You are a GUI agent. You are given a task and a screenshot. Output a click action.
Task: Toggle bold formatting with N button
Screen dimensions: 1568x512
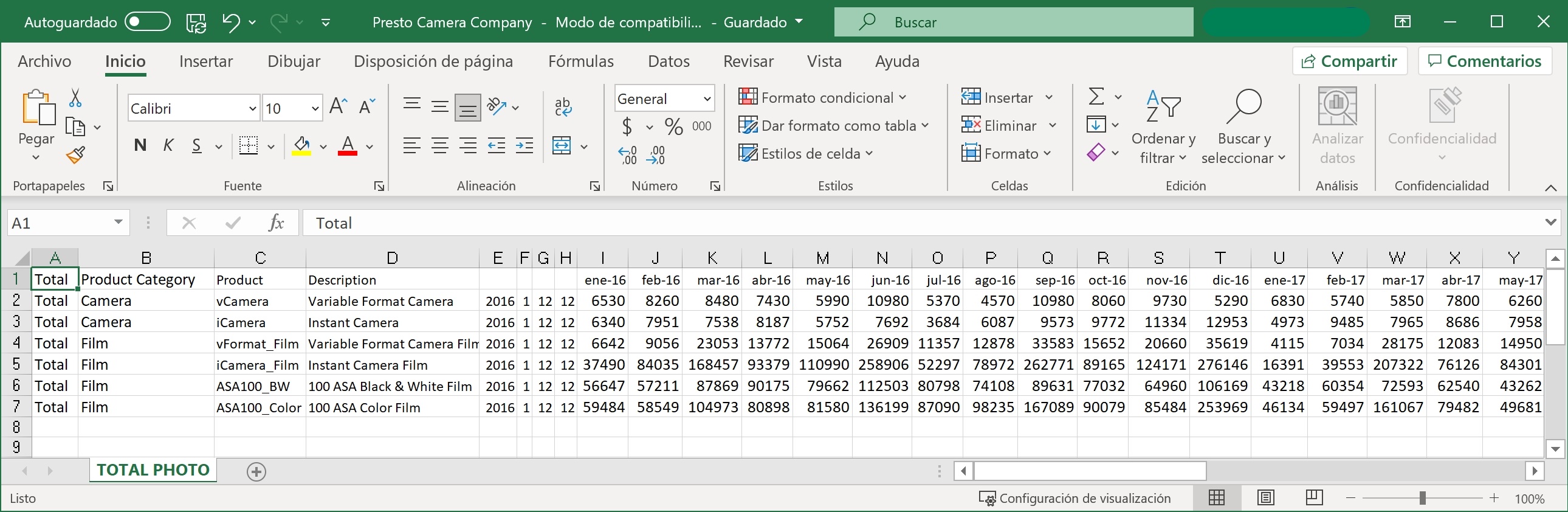tap(140, 145)
